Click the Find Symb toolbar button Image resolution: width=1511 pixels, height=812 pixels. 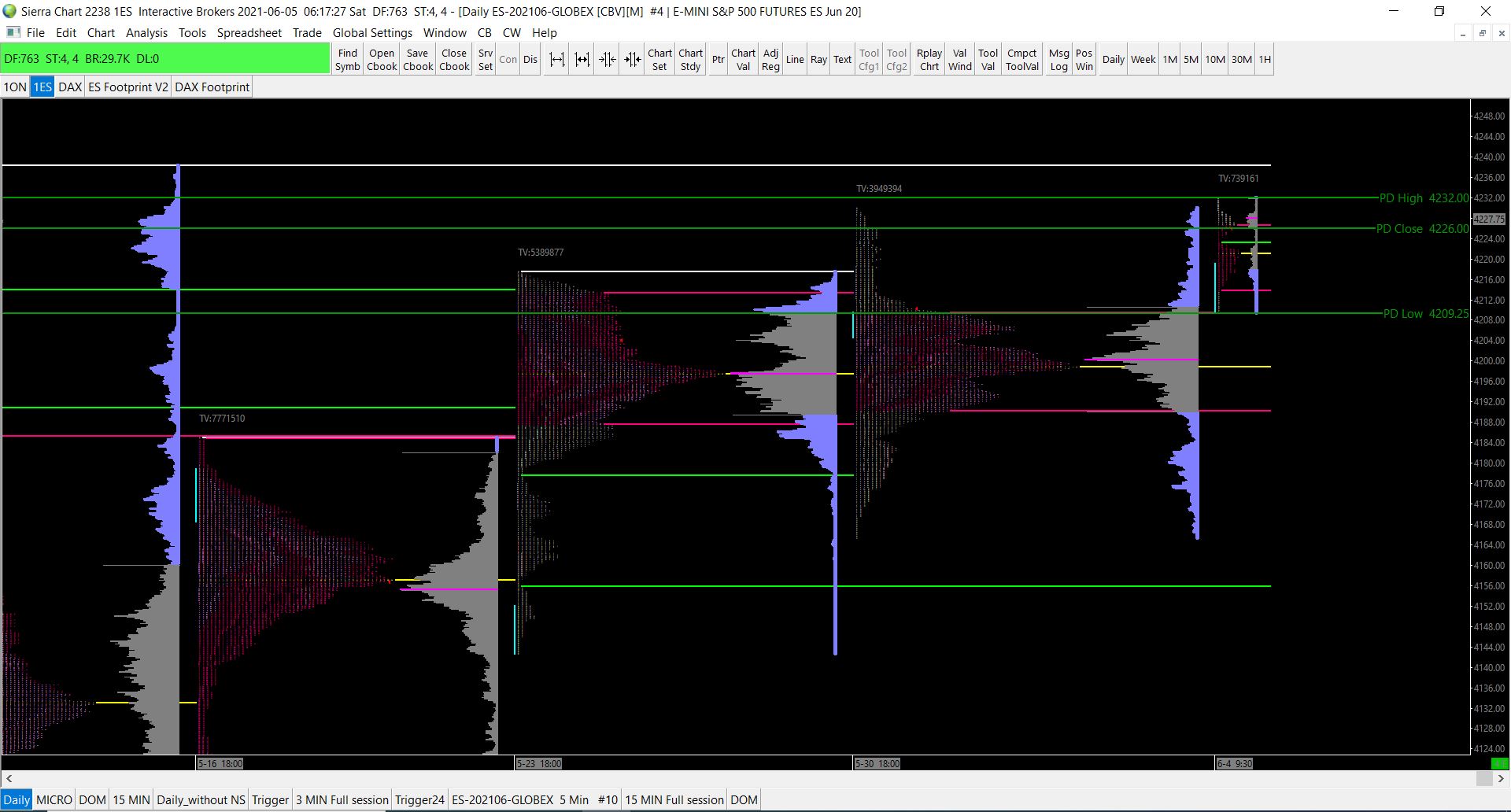348,60
